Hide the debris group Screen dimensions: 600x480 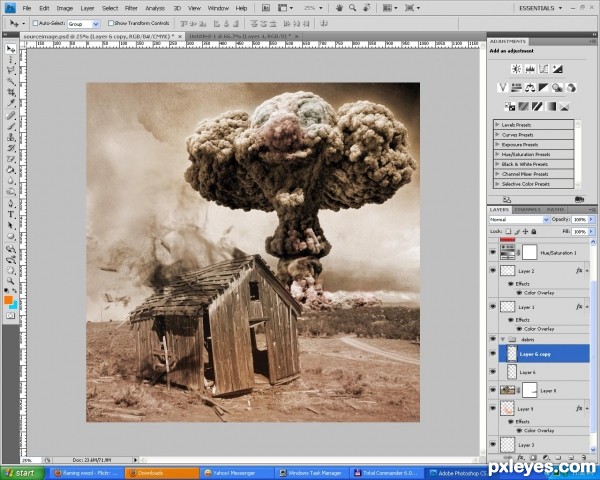493,339
